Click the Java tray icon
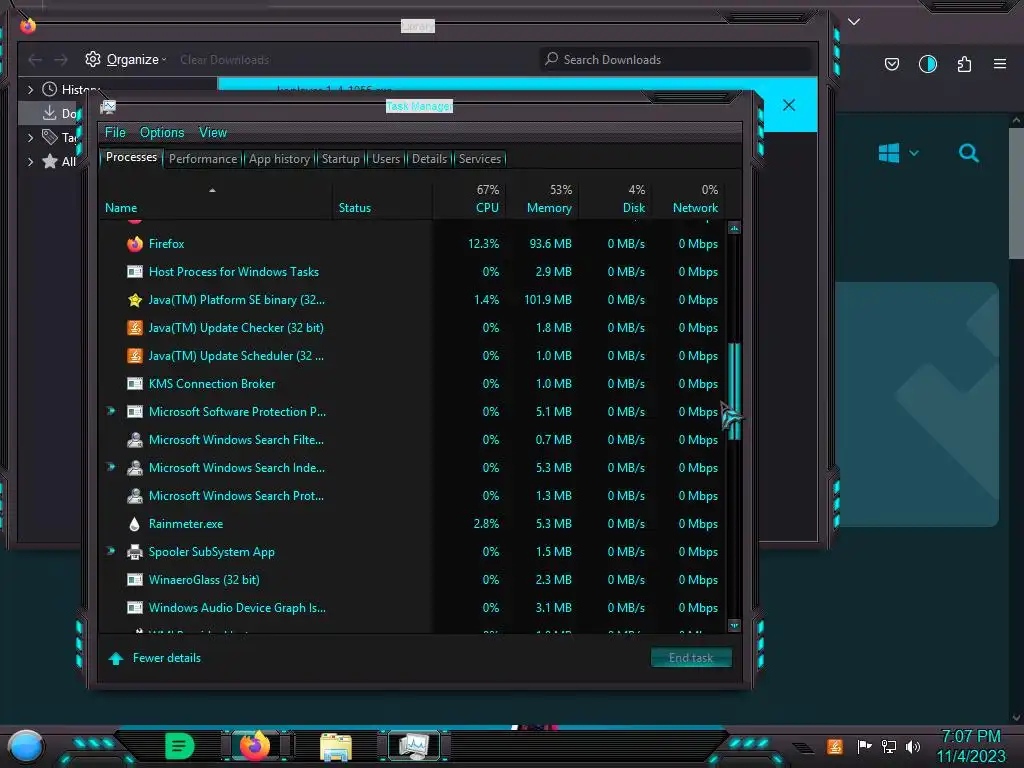Viewport: 1024px width, 768px height. [x=835, y=746]
